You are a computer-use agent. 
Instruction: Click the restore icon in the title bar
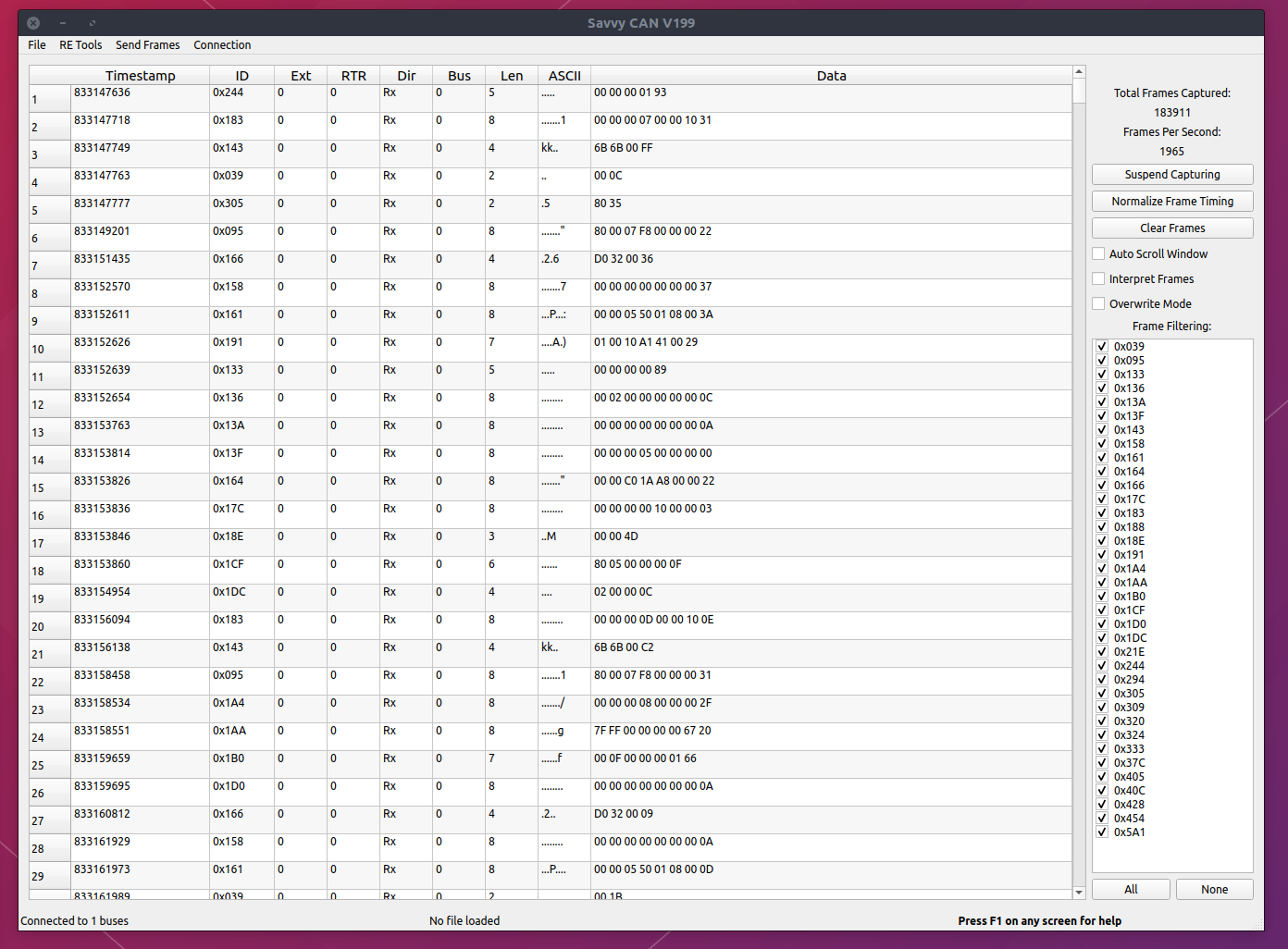pos(91,22)
